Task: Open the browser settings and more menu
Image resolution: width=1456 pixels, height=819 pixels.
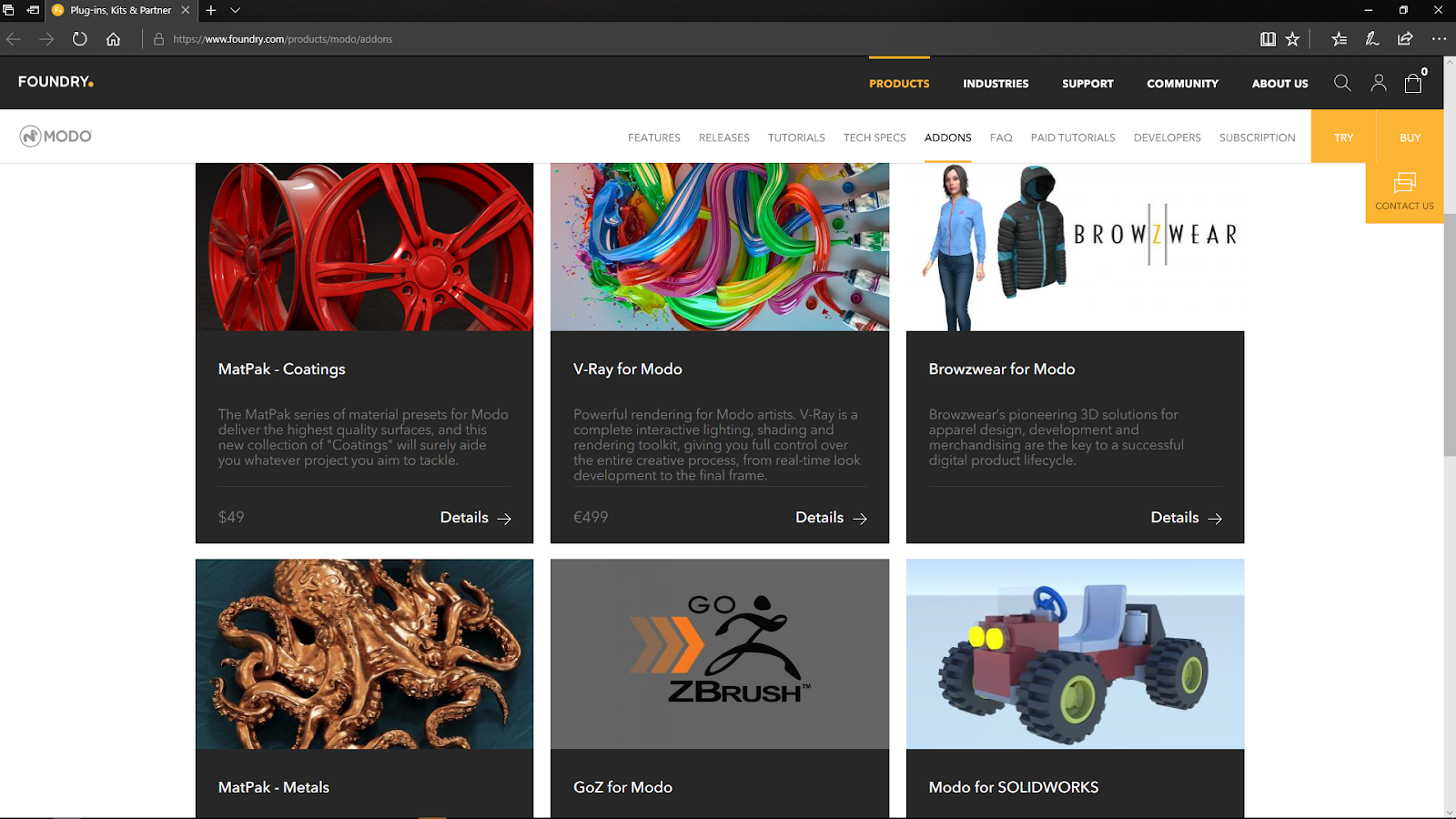Action: click(1439, 39)
